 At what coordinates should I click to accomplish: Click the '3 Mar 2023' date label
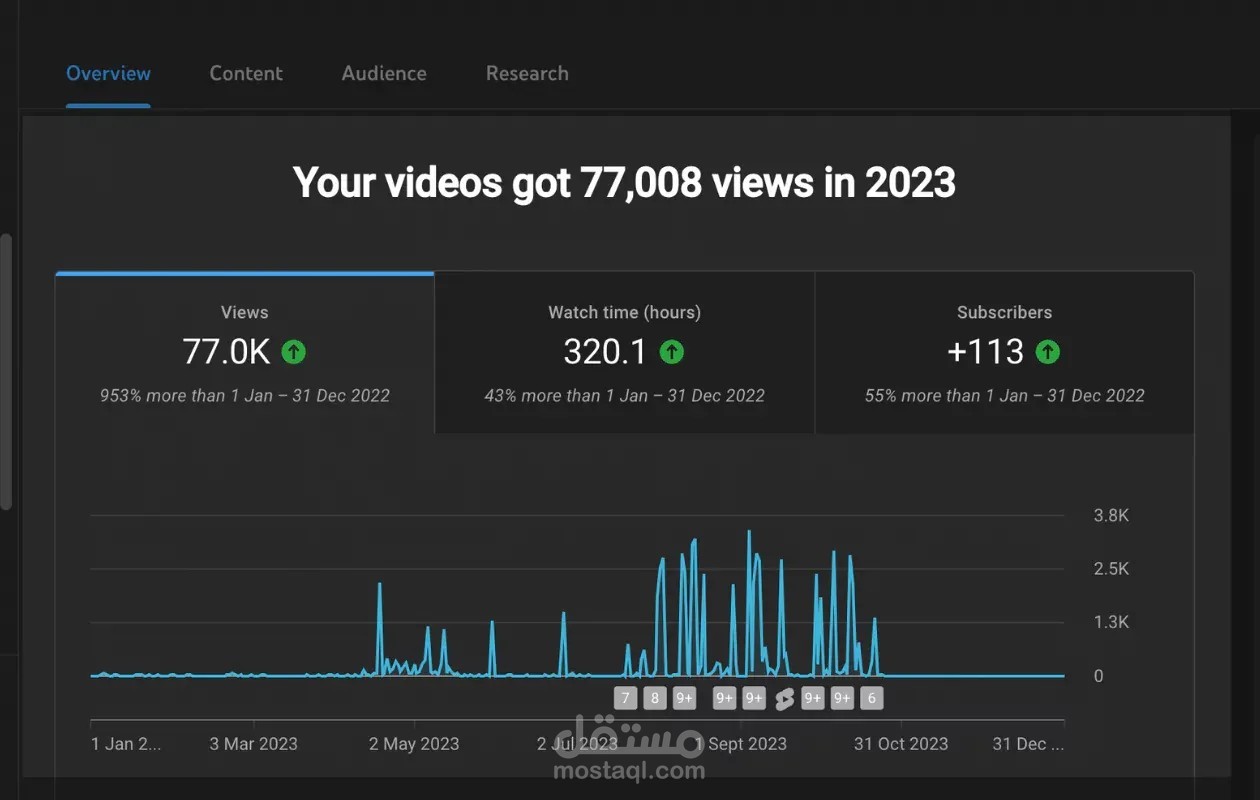[x=253, y=744]
